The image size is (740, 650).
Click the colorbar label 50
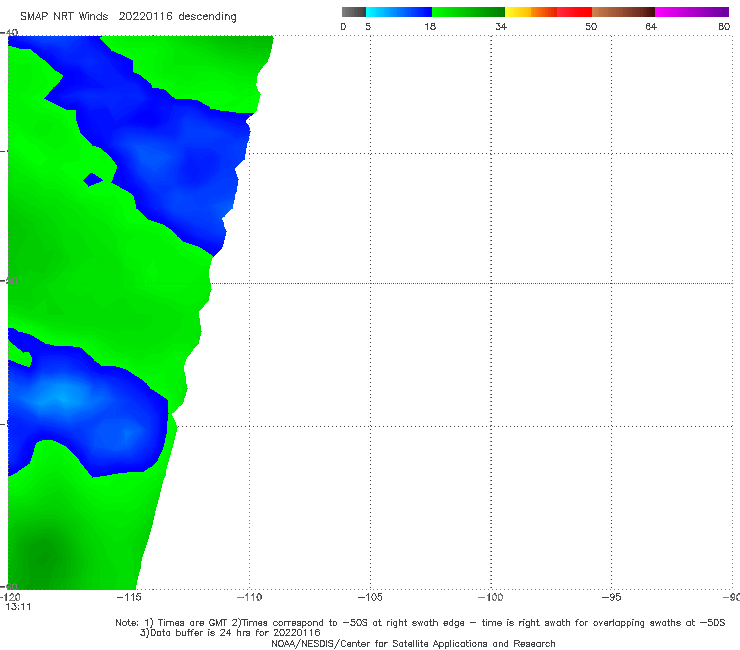tap(591, 26)
